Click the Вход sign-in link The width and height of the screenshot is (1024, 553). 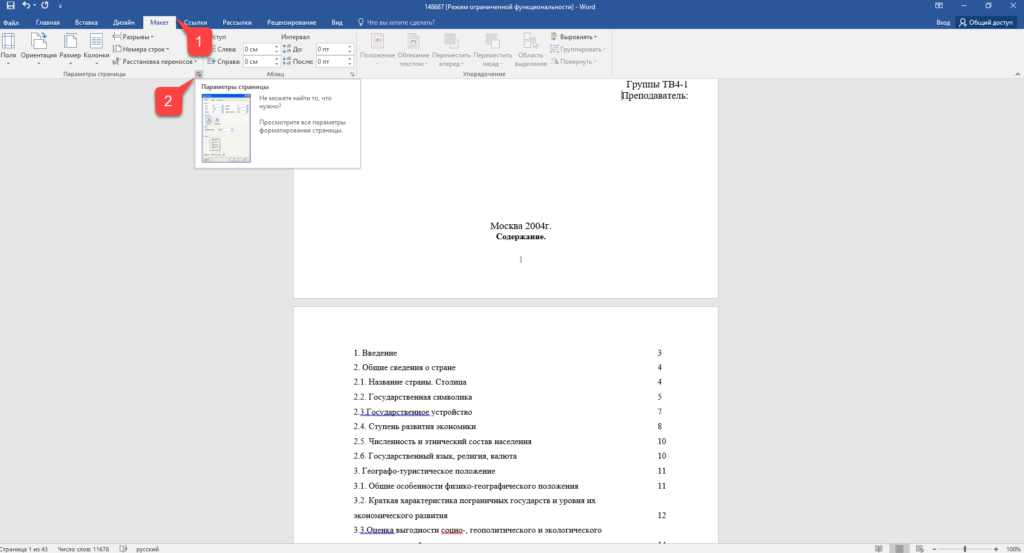pos(942,21)
